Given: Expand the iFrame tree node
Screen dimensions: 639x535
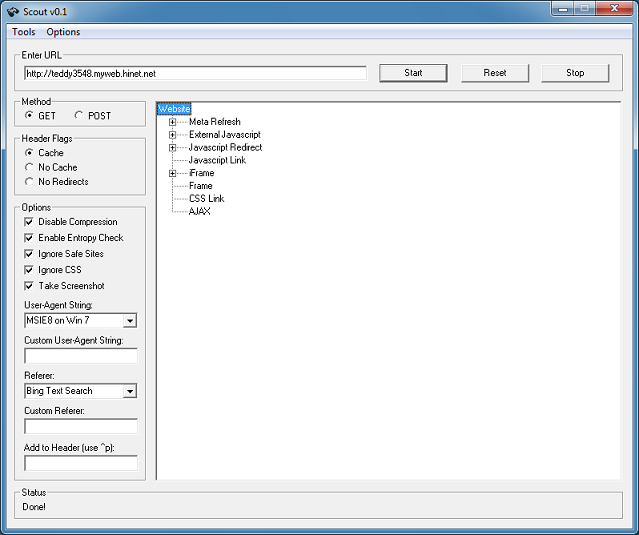Looking at the screenshot, I should tap(173, 173).
